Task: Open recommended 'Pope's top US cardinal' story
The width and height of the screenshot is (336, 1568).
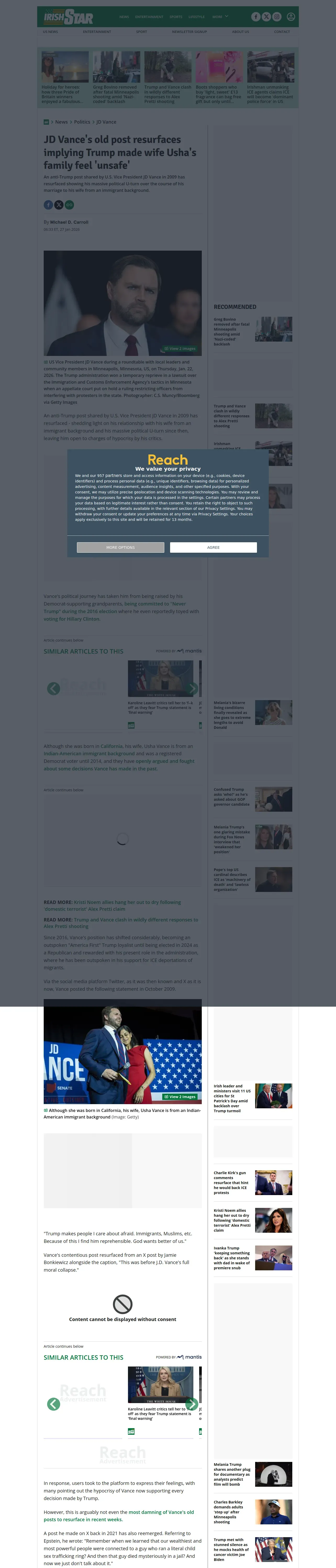Action: pyautogui.click(x=253, y=880)
